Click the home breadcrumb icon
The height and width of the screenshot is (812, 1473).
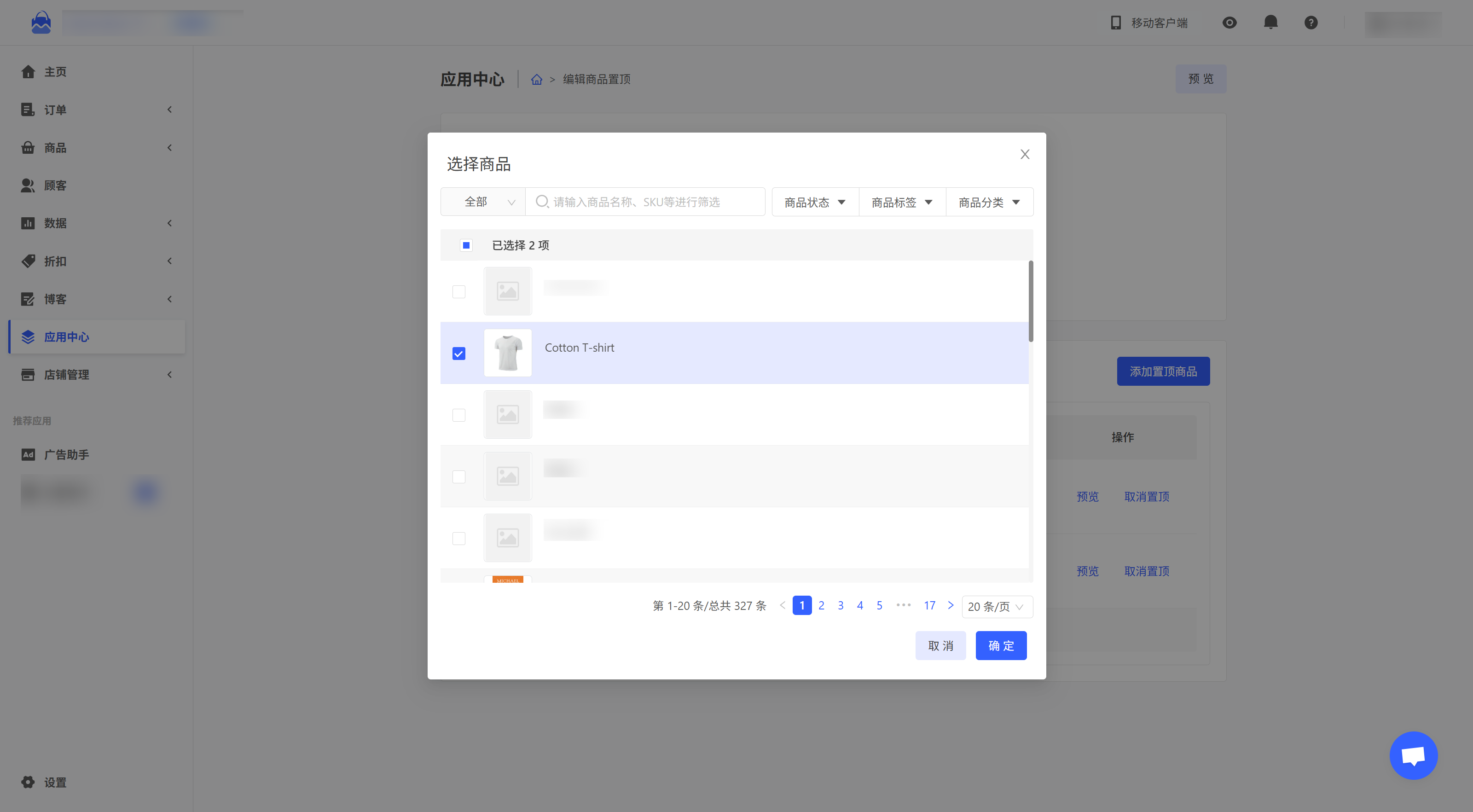click(x=536, y=80)
